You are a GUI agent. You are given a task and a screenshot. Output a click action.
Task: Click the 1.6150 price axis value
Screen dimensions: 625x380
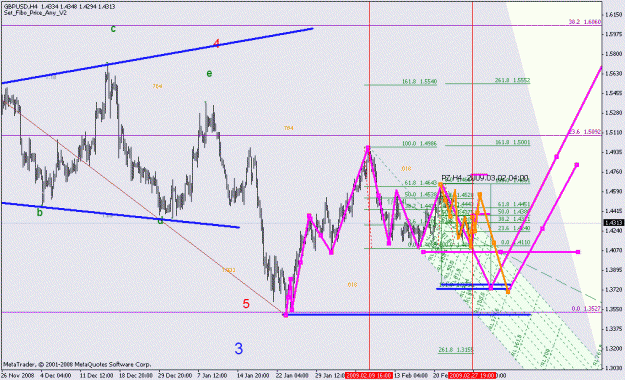[x=613, y=14]
